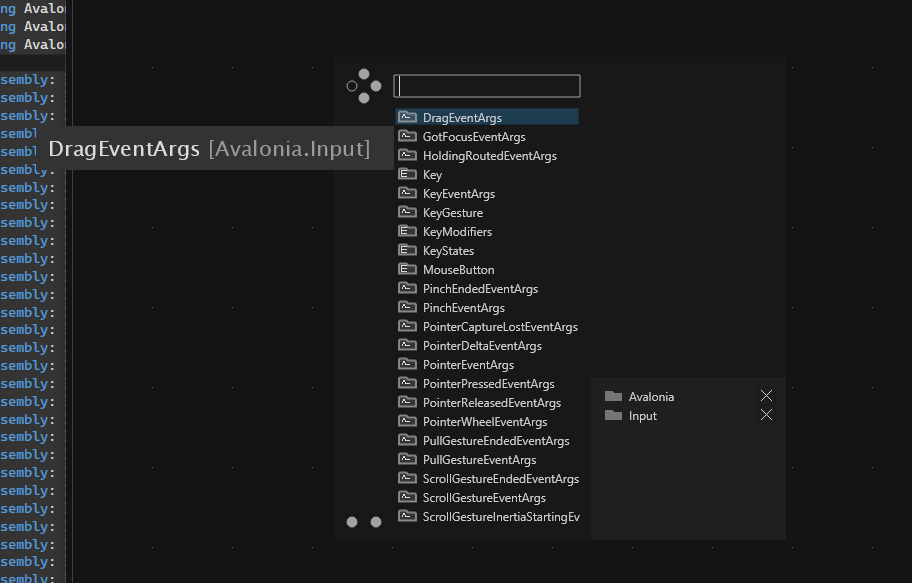The height and width of the screenshot is (583, 912).
Task: Pick PointerWheelEventArgs from the list
Action: click(x=484, y=422)
